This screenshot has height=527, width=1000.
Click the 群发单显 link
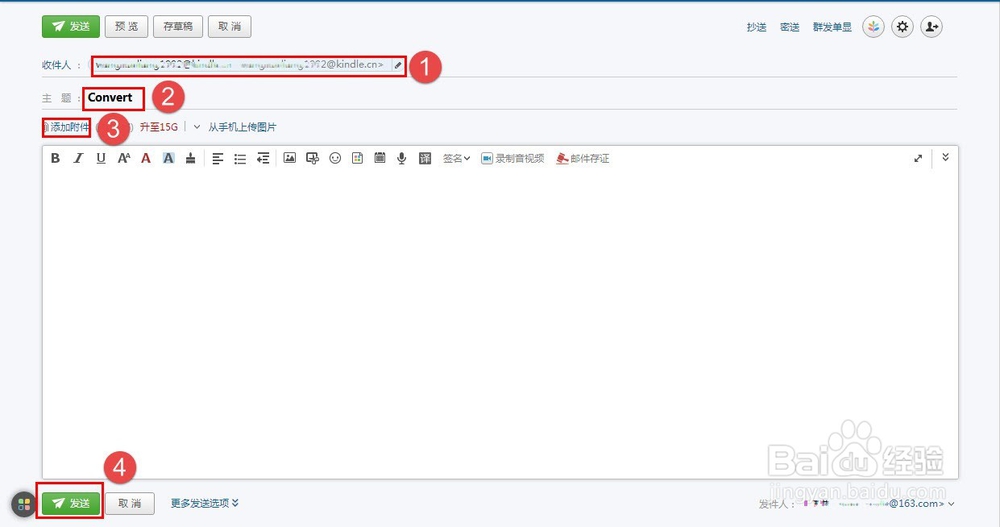(832, 27)
